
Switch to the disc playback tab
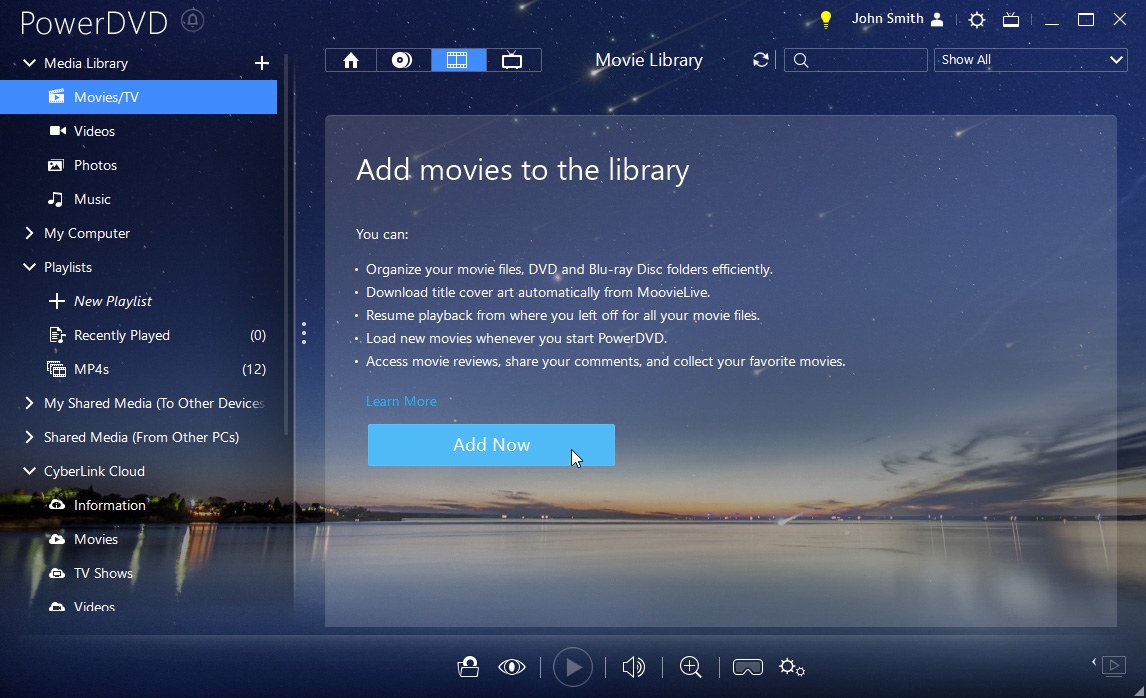(402, 60)
